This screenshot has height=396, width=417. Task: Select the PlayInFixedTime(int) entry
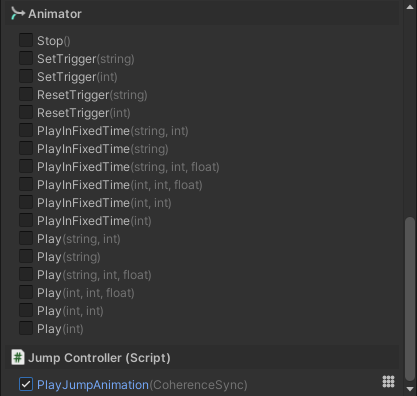[x=94, y=221]
